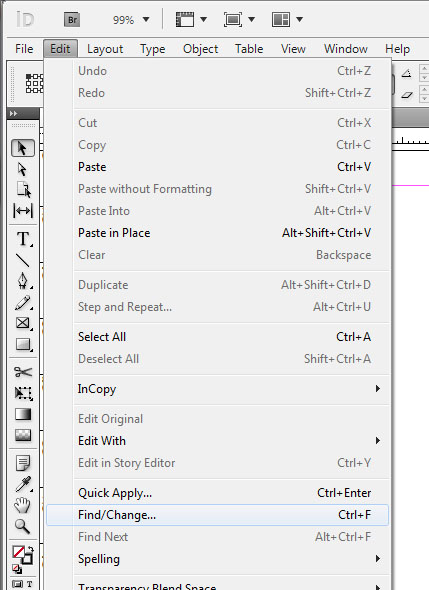Select the Pen tool
The width and height of the screenshot is (429, 590).
[x=23, y=281]
